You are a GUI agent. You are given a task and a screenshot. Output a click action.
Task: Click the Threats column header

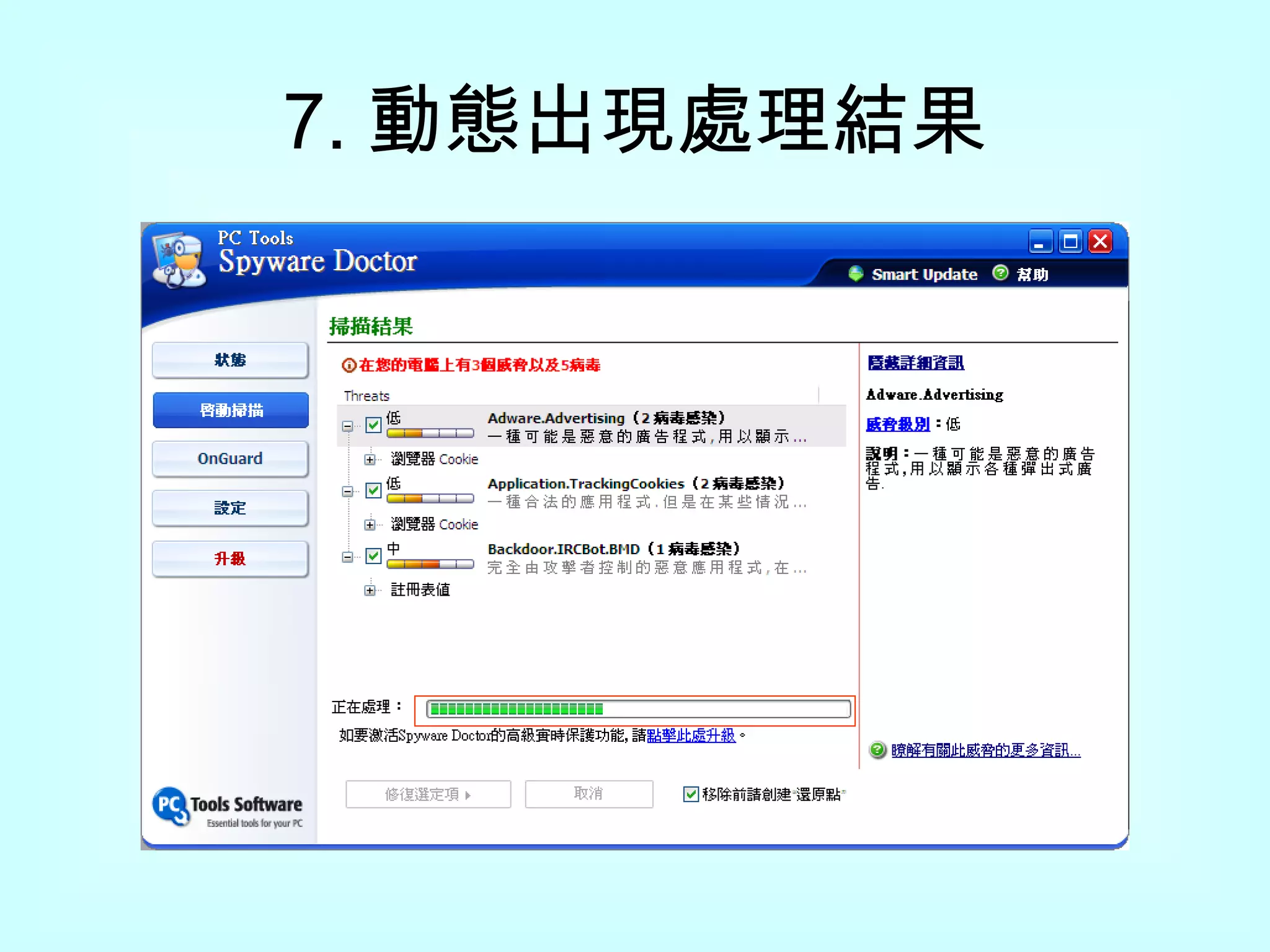(366, 396)
